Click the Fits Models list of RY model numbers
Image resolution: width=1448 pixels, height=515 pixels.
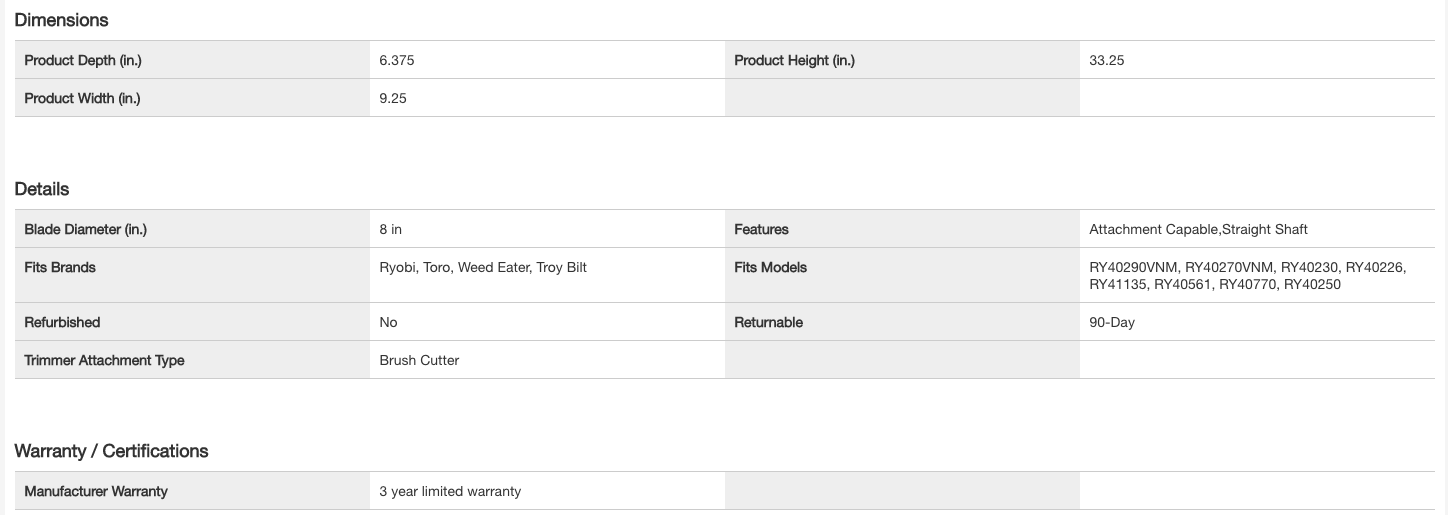pyautogui.click(x=1247, y=276)
